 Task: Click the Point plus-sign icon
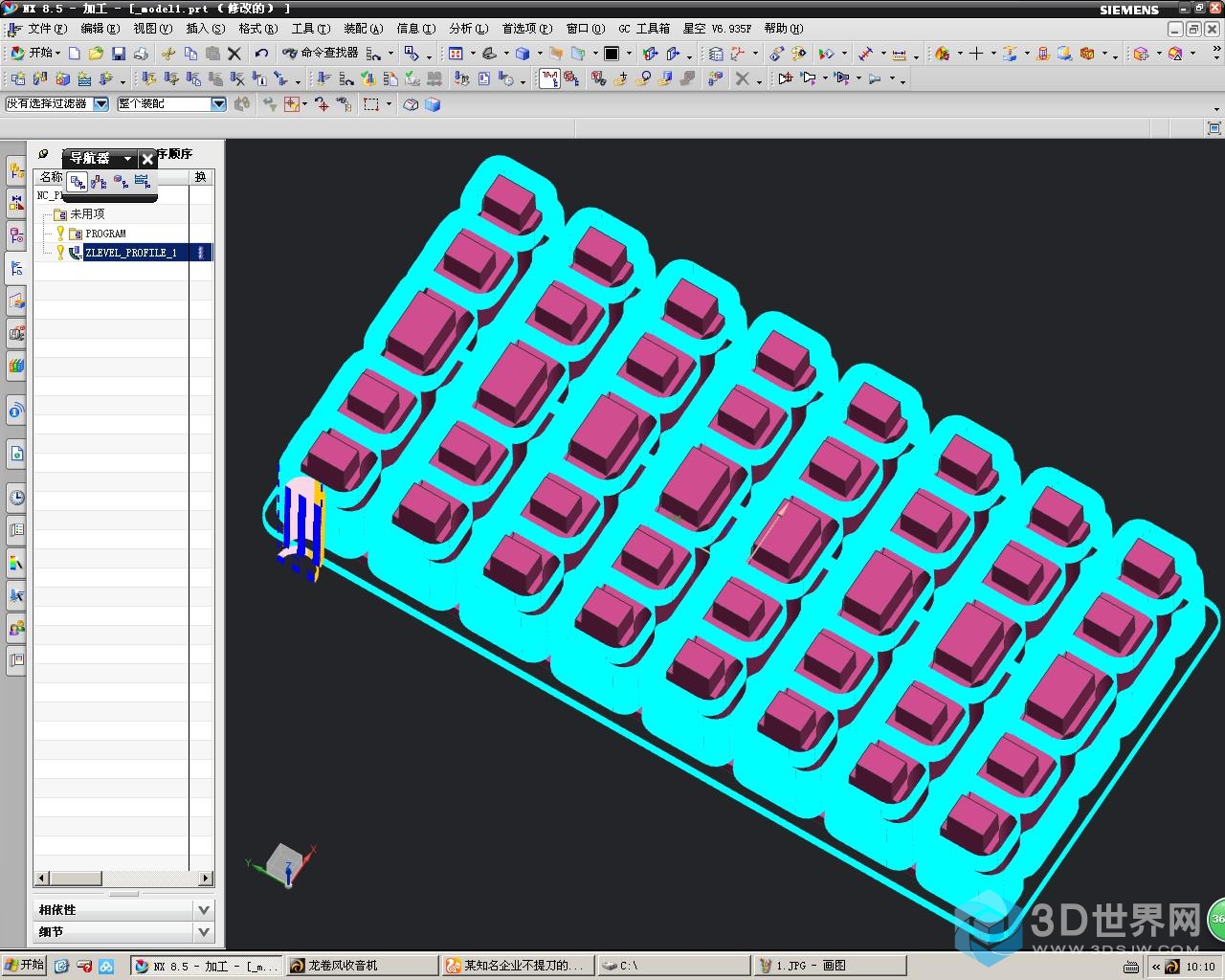pos(975,54)
